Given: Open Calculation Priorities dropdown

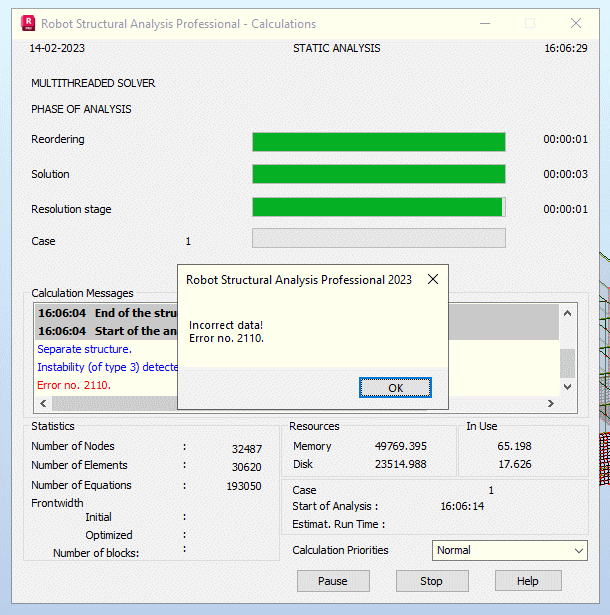Looking at the screenshot, I should click(510, 550).
